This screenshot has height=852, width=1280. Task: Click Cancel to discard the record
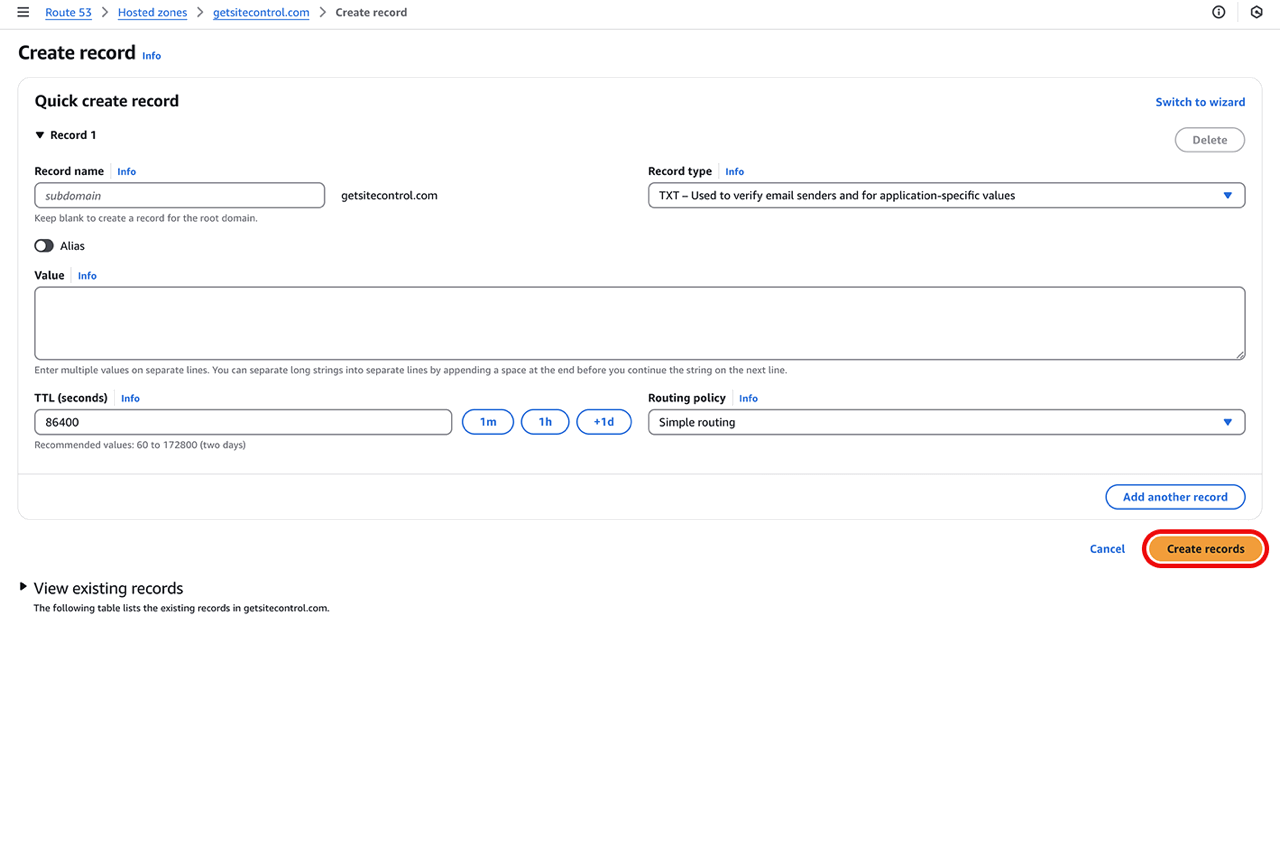[x=1107, y=549]
